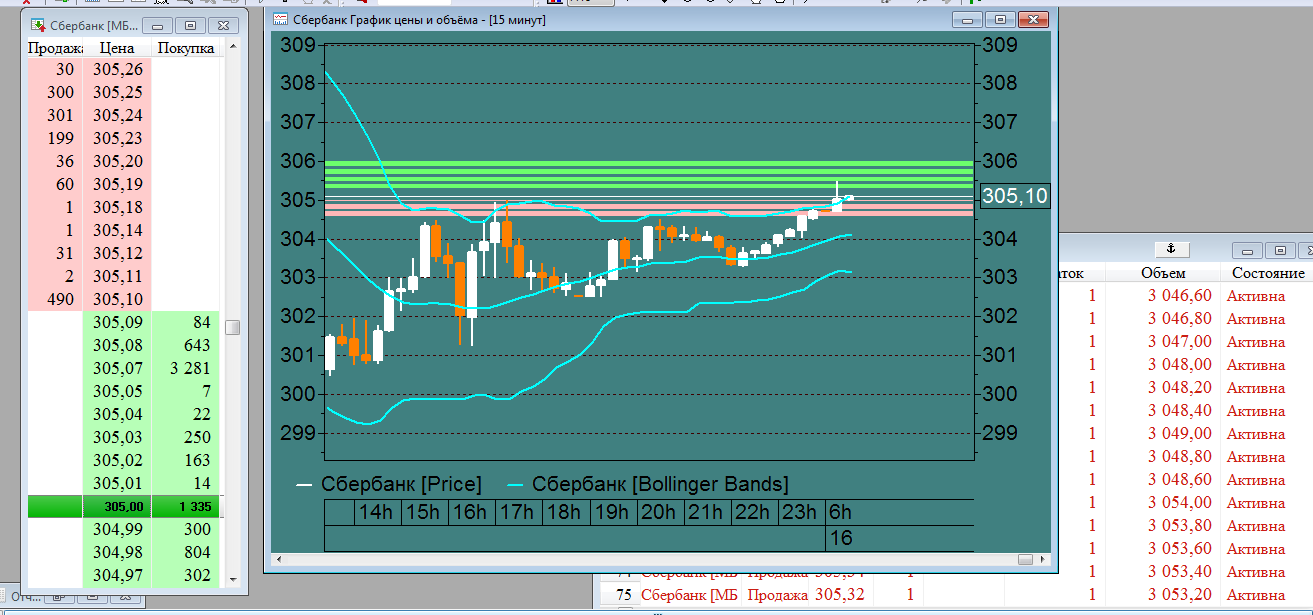
Task: Click the 1 335 buy quantity cell
Action: 187,506
